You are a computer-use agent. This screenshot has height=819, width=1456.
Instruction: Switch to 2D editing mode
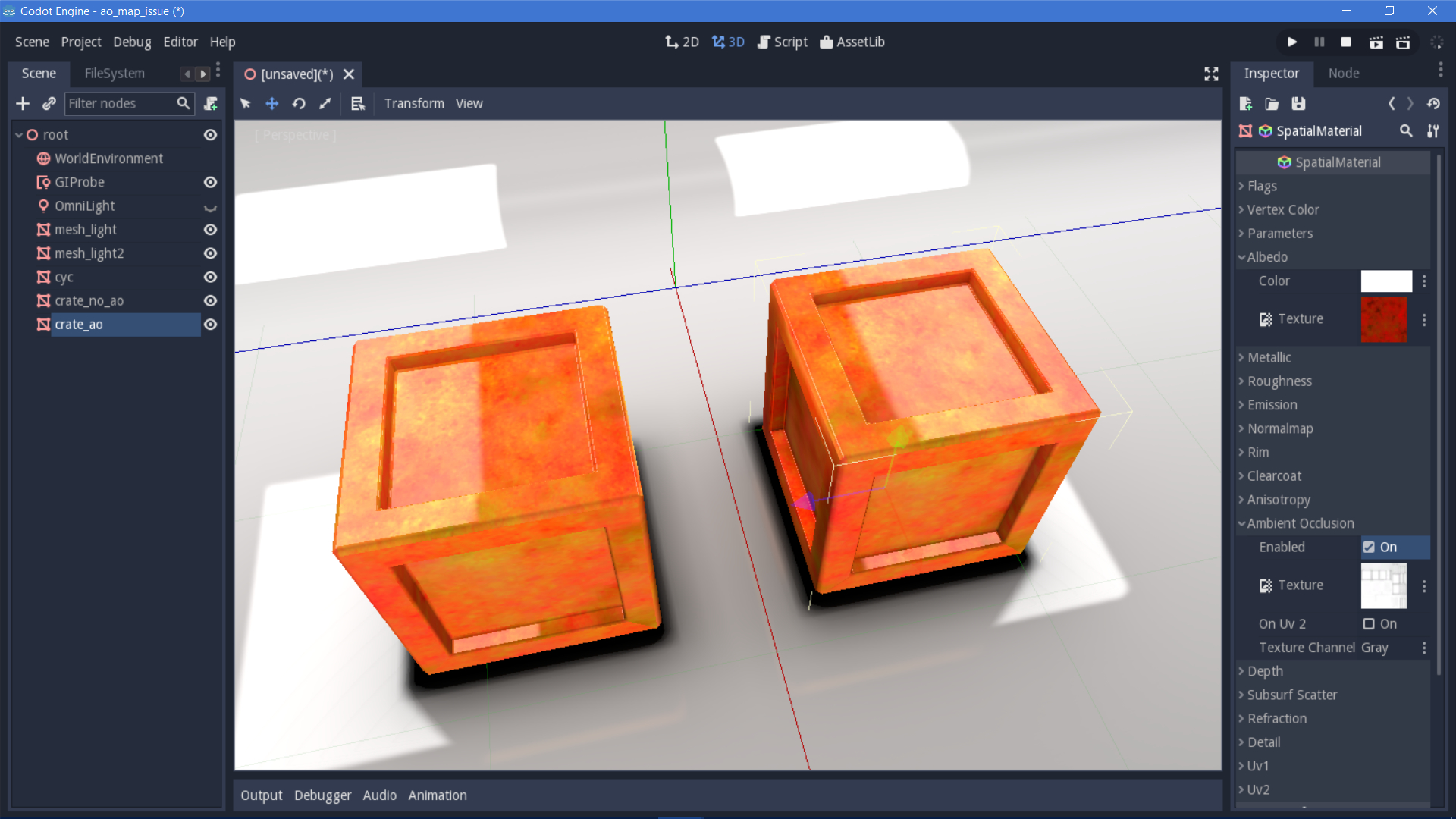682,42
